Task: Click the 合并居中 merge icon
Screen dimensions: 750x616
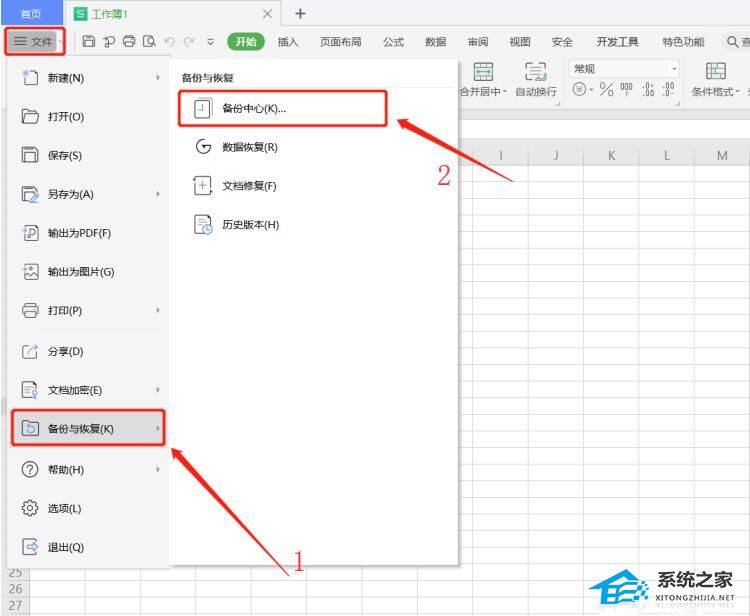Action: pyautogui.click(x=483, y=72)
